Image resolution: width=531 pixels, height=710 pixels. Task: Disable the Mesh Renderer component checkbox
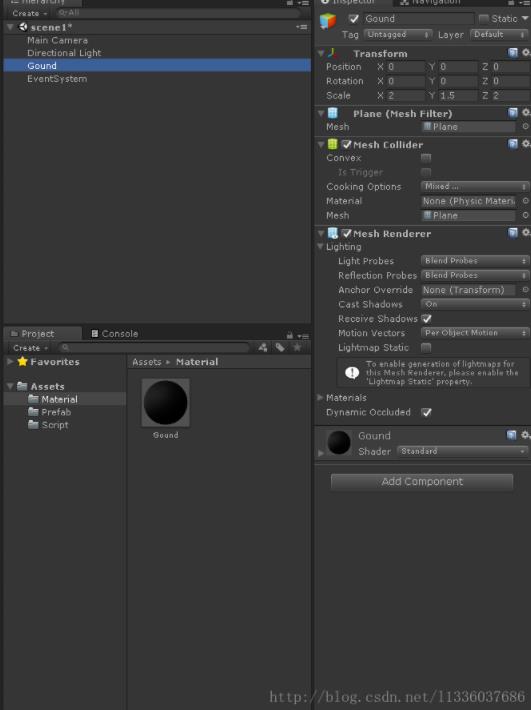click(x=347, y=234)
